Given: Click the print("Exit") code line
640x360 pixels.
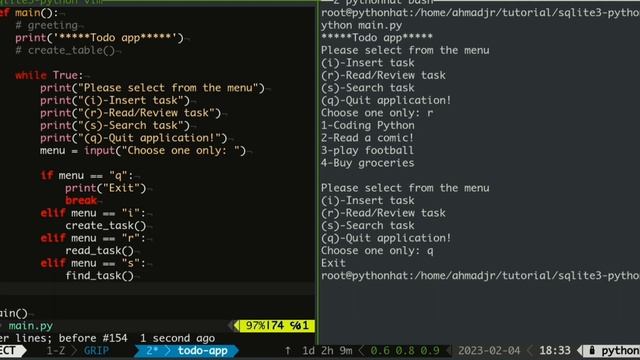Looking at the screenshot, I should coord(106,188).
